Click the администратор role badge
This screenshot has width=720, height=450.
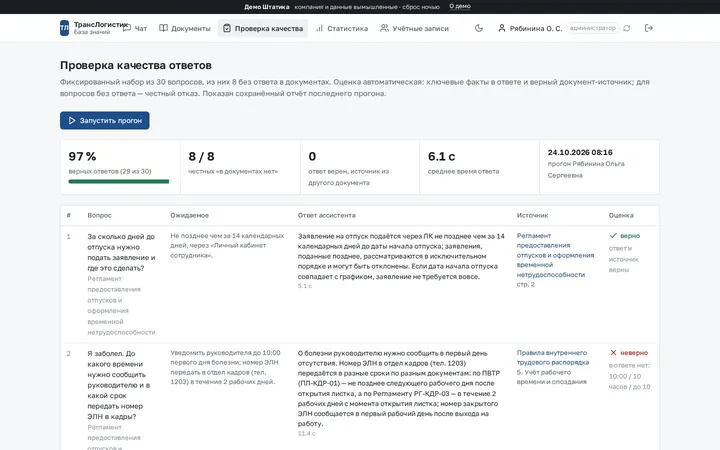click(592, 28)
